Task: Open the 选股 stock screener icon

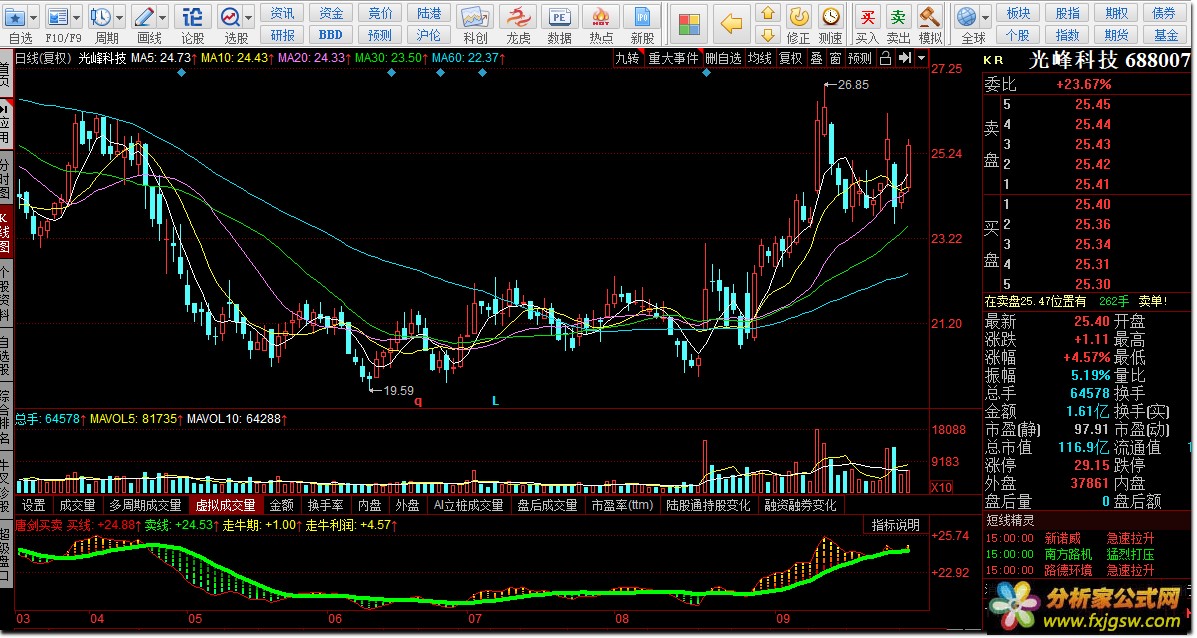Action: tap(230, 17)
